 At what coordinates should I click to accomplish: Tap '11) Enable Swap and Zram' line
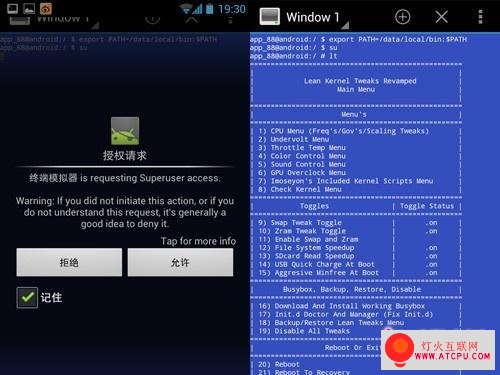coord(308,239)
